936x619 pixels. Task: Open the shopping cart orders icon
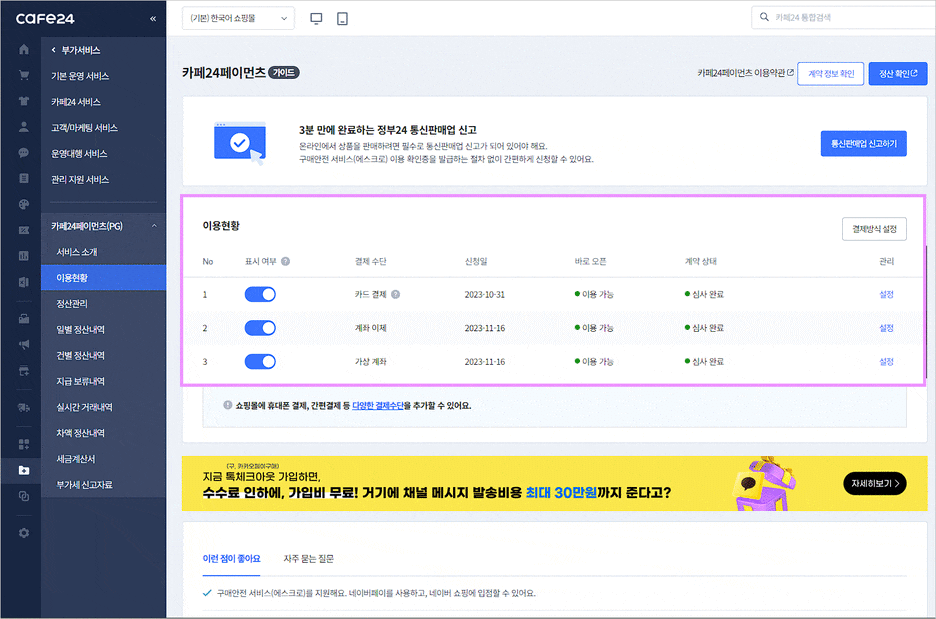click(24, 75)
